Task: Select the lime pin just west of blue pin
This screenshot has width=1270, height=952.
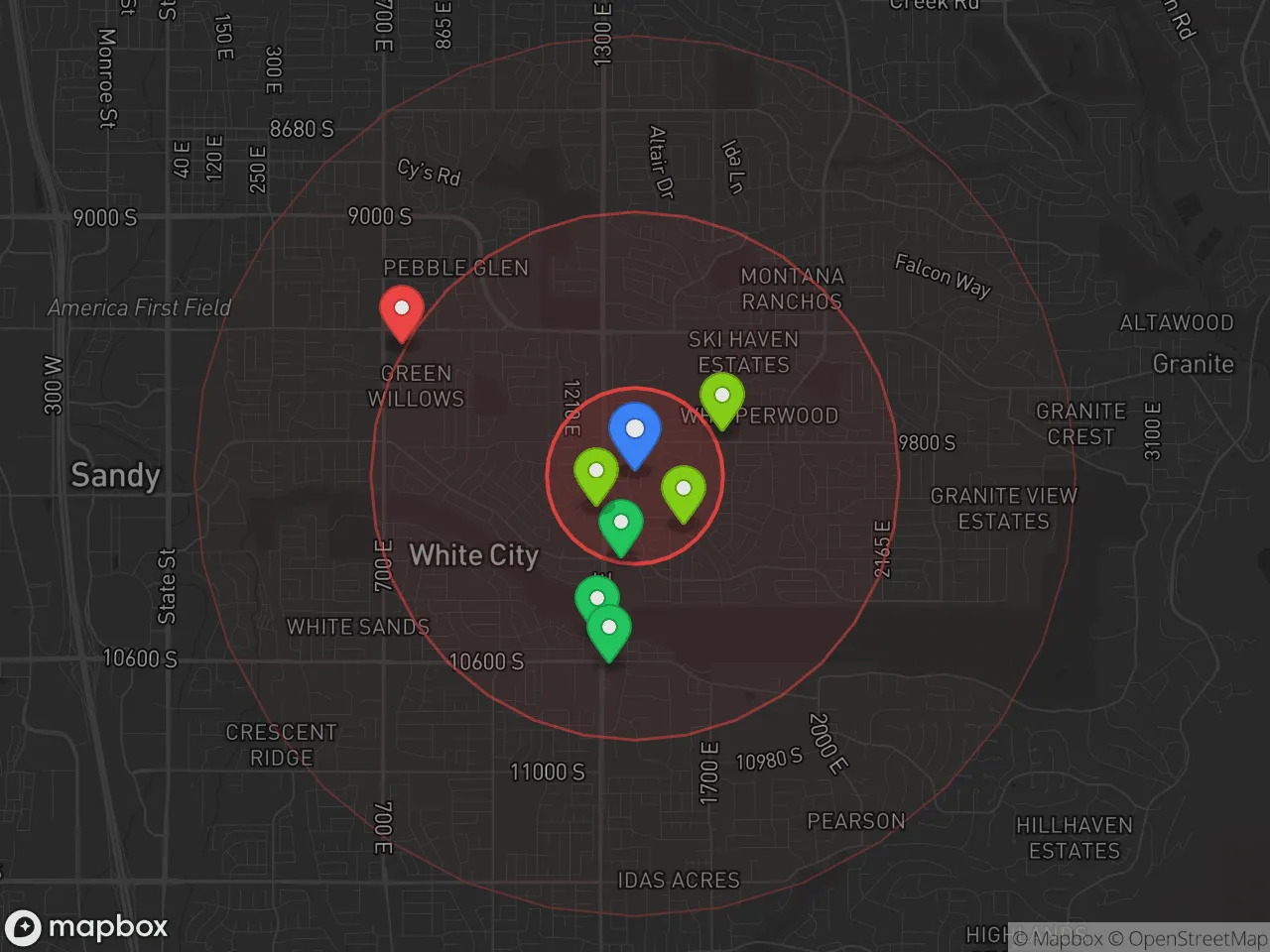Action: pos(595,473)
